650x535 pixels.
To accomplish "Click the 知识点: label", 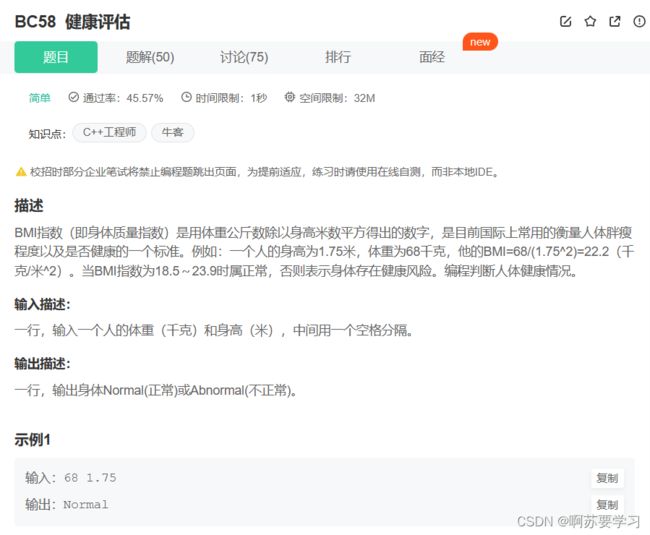I will pos(47,134).
